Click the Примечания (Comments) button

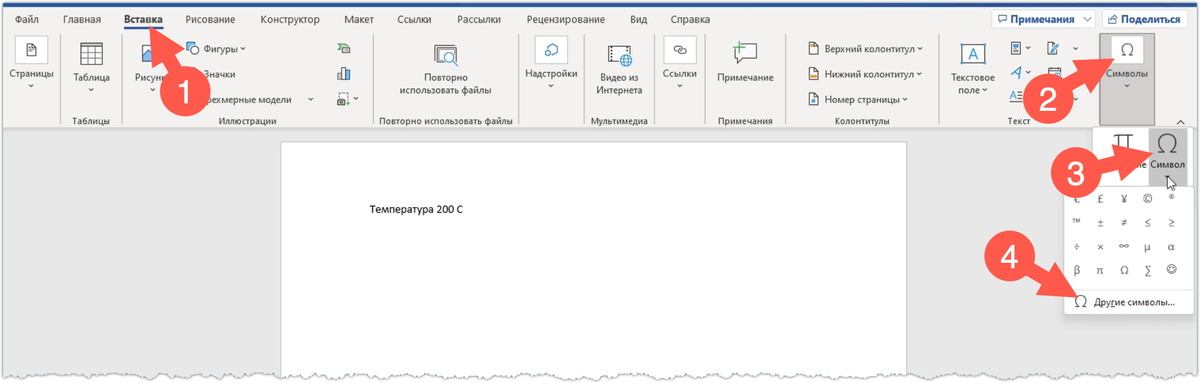pos(1043,19)
